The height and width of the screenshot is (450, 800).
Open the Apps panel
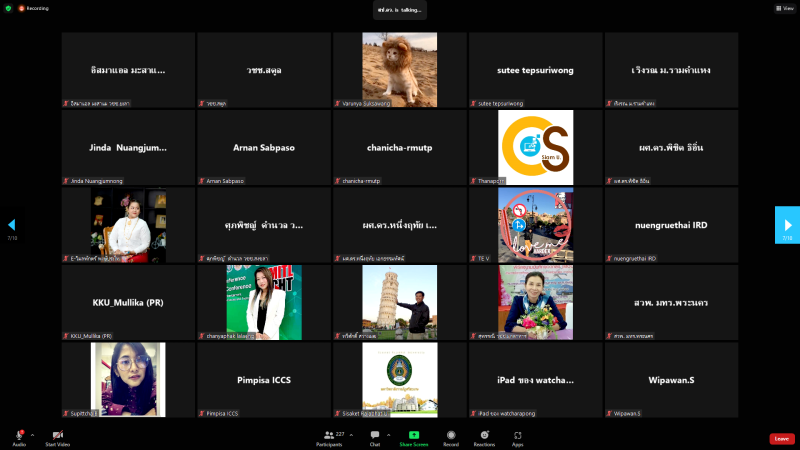coord(518,437)
